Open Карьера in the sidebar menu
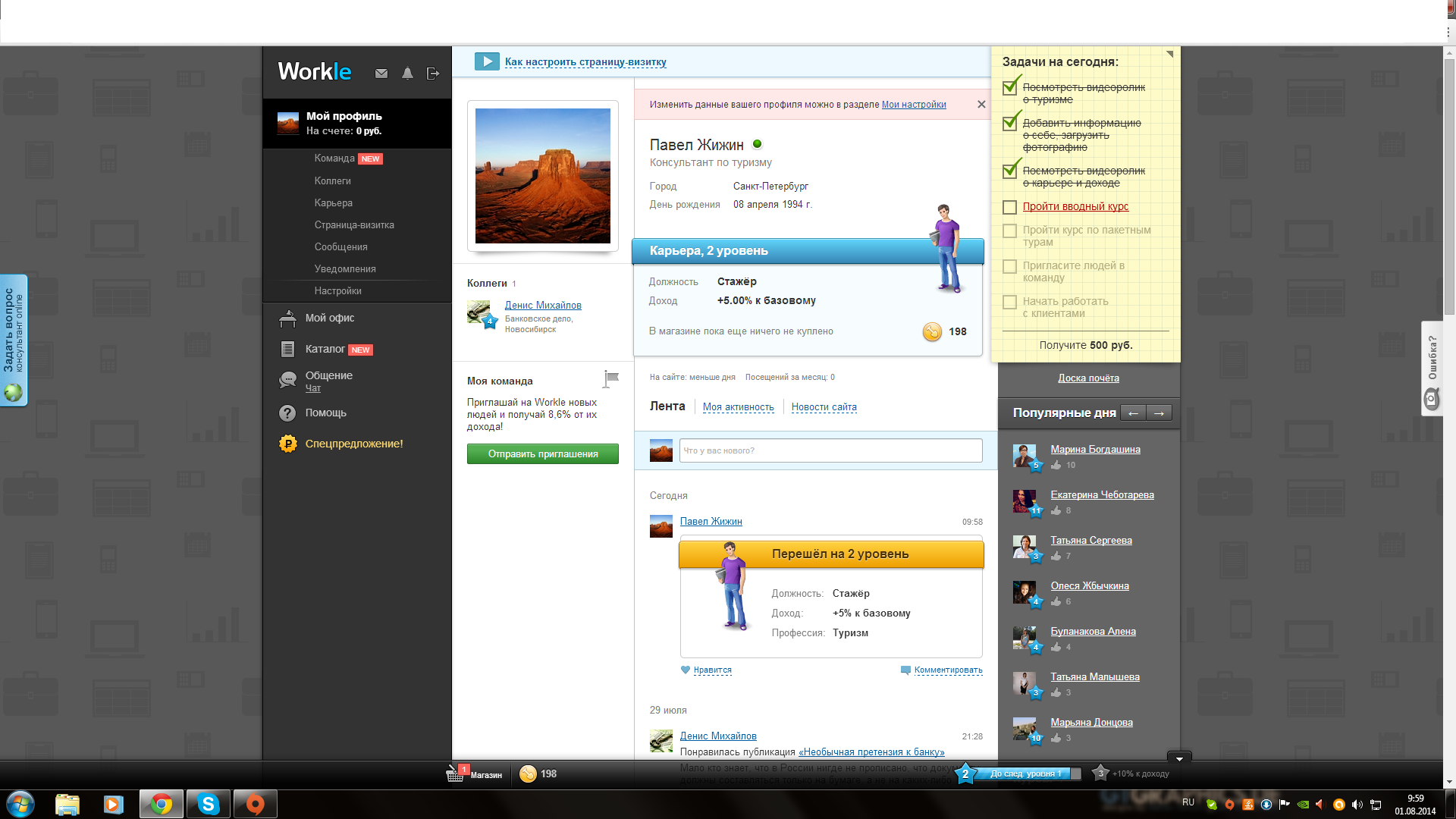Screen dimensions: 1456x819 click(334, 203)
